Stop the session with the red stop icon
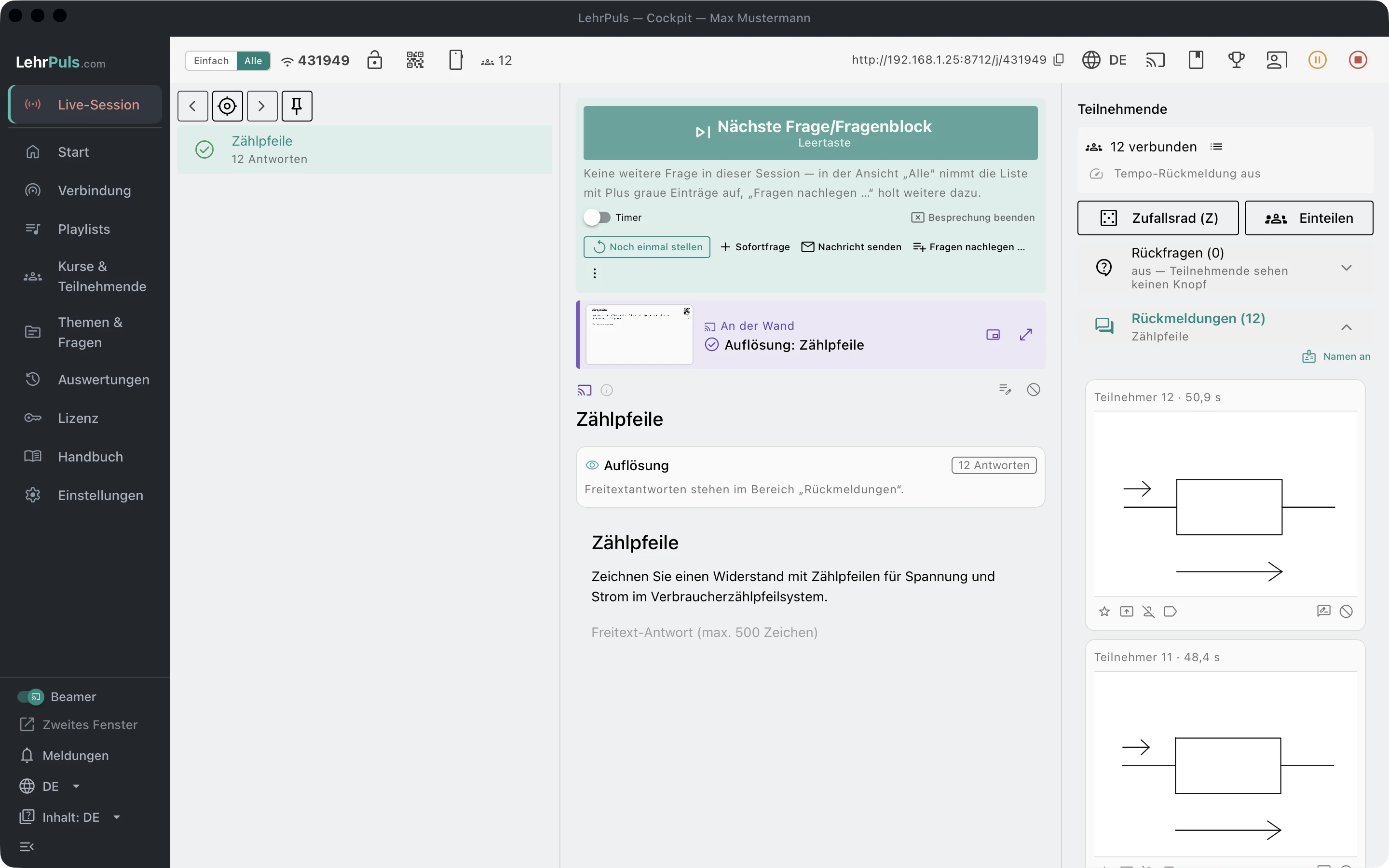 coord(1358,60)
